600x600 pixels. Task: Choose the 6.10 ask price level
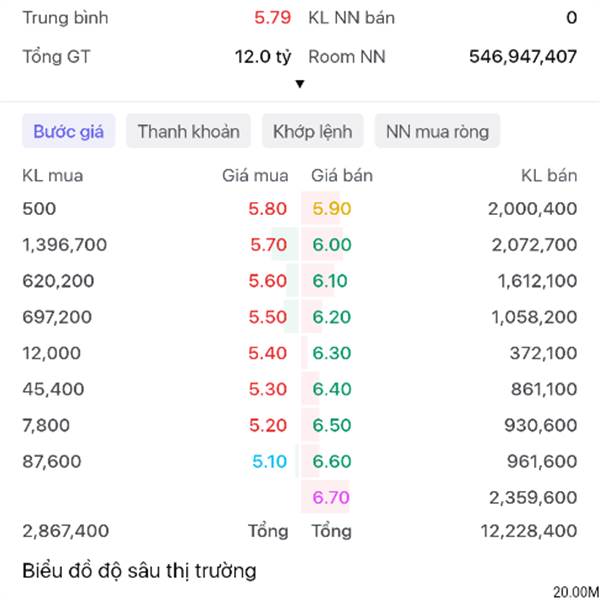[x=332, y=281]
